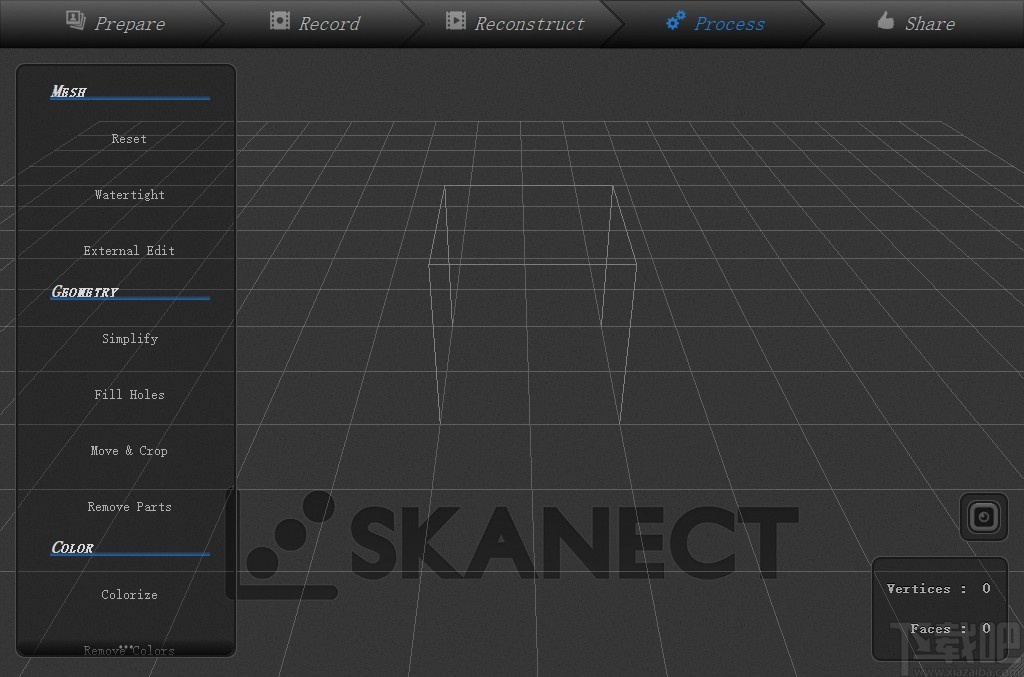Click the Reset button
The width and height of the screenshot is (1024, 677).
click(x=128, y=138)
